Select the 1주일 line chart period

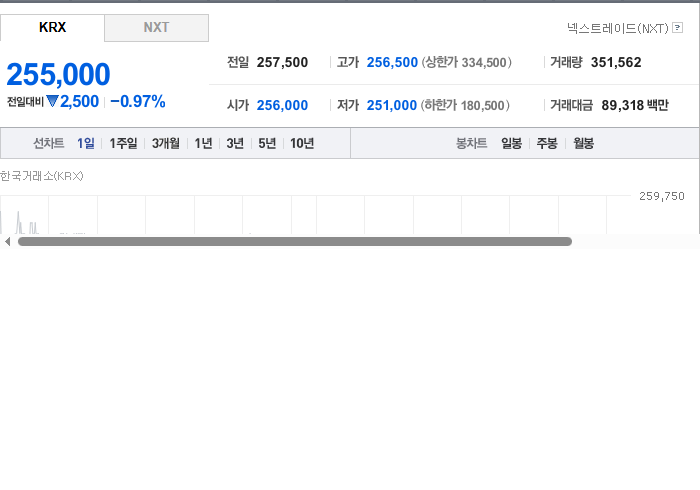pos(123,143)
